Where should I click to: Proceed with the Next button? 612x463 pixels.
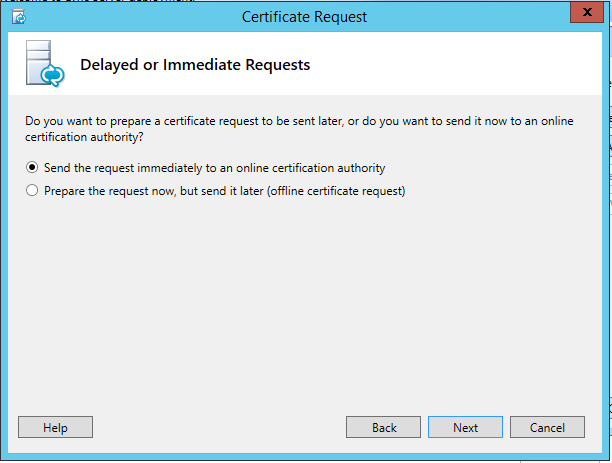point(465,427)
